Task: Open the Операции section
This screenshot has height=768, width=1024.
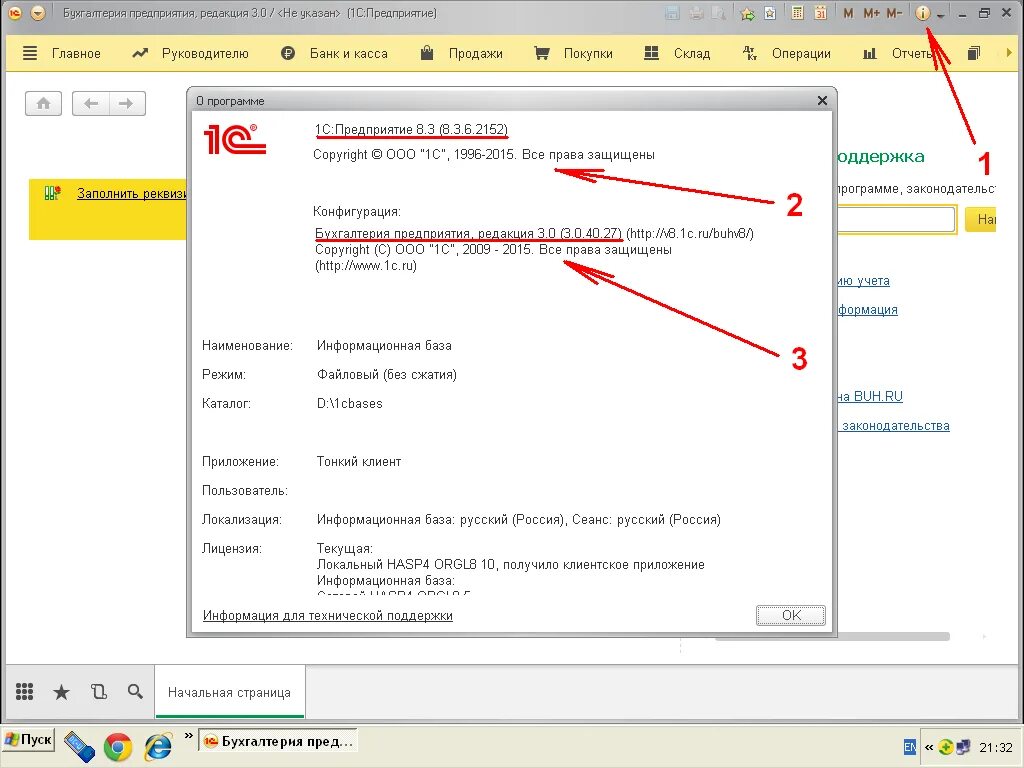Action: coord(786,54)
